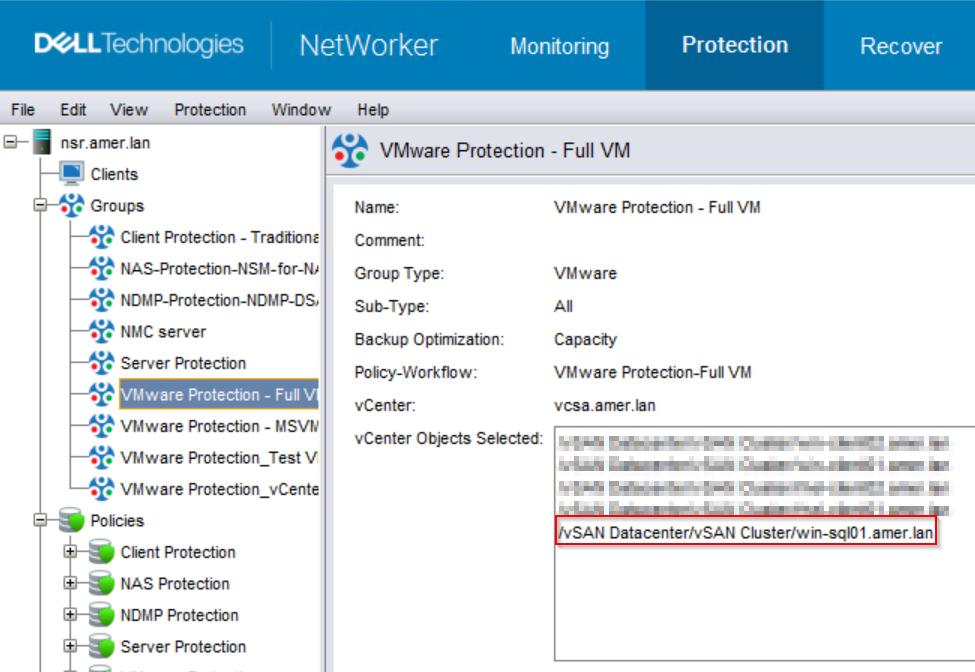
Task: Click the NMC server group icon
Action: [x=102, y=332]
